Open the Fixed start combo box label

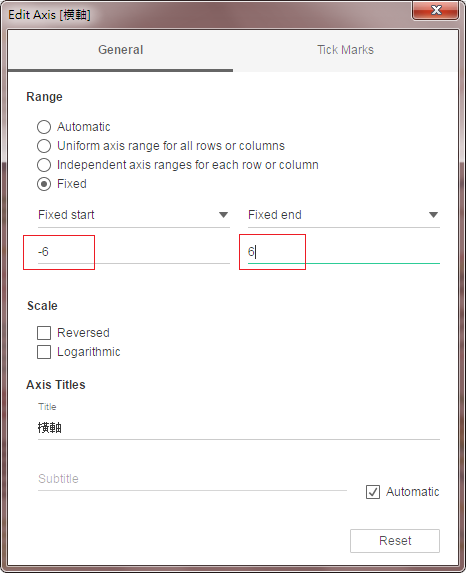click(134, 215)
